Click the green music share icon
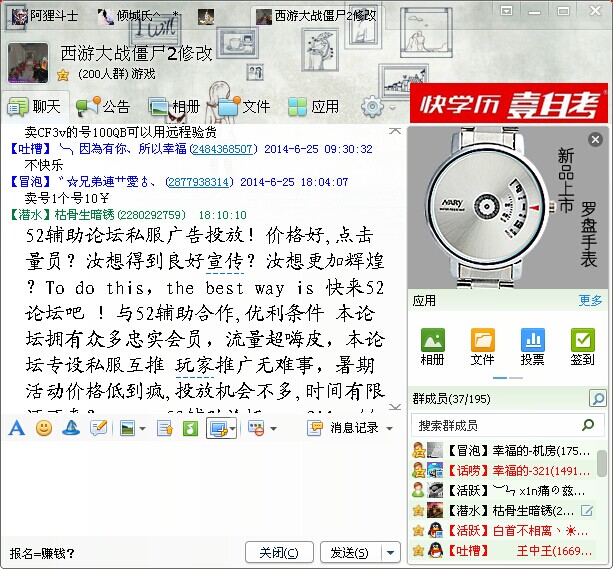The height and width of the screenshot is (569, 613). 190,428
